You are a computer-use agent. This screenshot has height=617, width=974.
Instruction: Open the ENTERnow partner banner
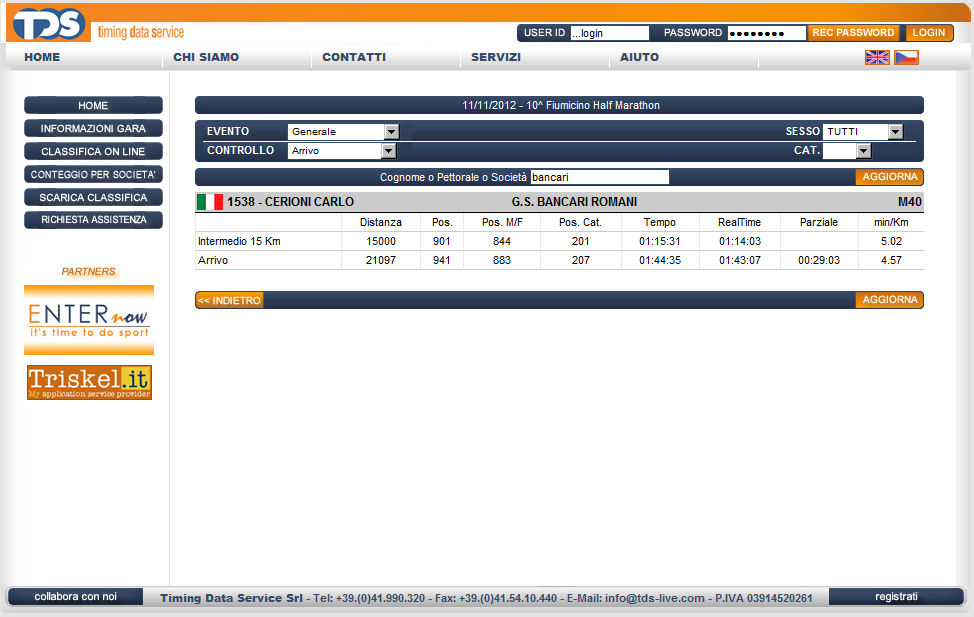tap(89, 319)
